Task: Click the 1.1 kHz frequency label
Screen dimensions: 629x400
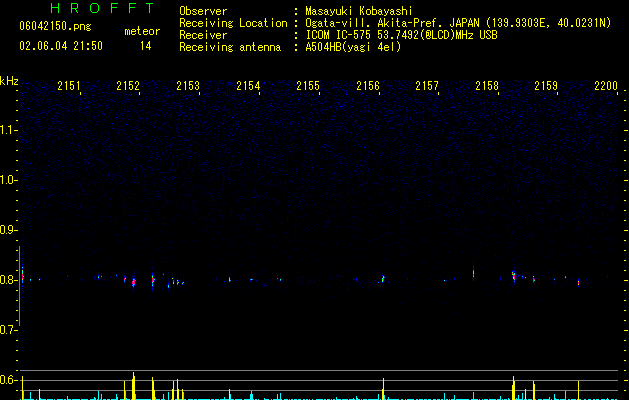Action: click(8, 130)
